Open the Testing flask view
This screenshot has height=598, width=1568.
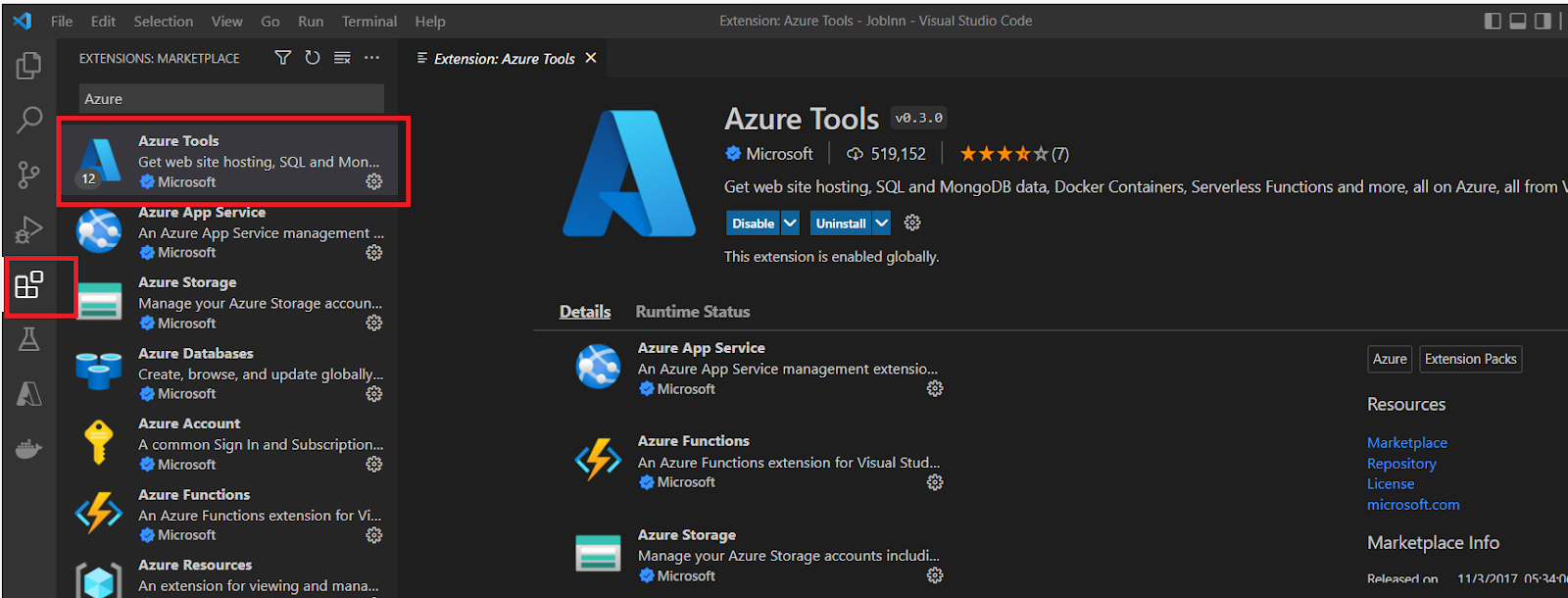point(29,339)
